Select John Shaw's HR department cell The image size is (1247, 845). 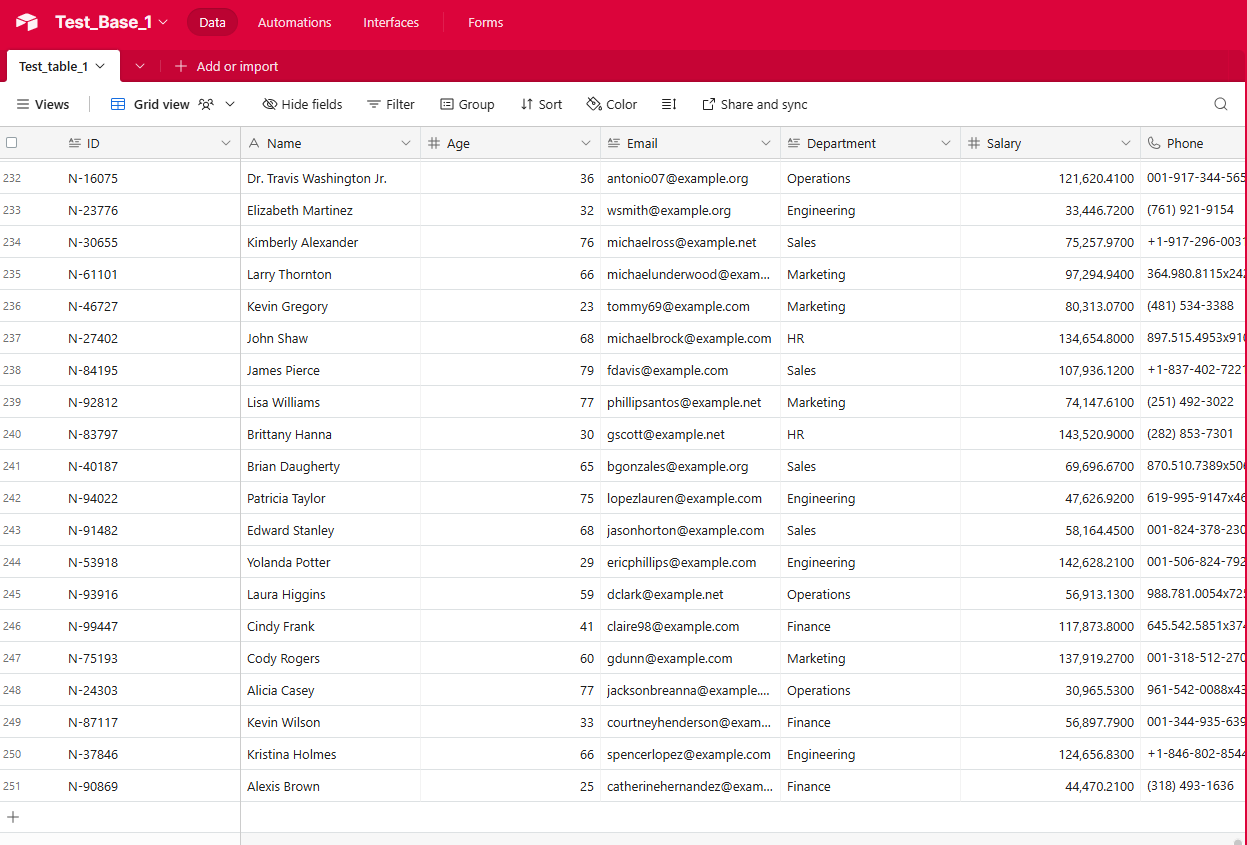[x=870, y=338]
